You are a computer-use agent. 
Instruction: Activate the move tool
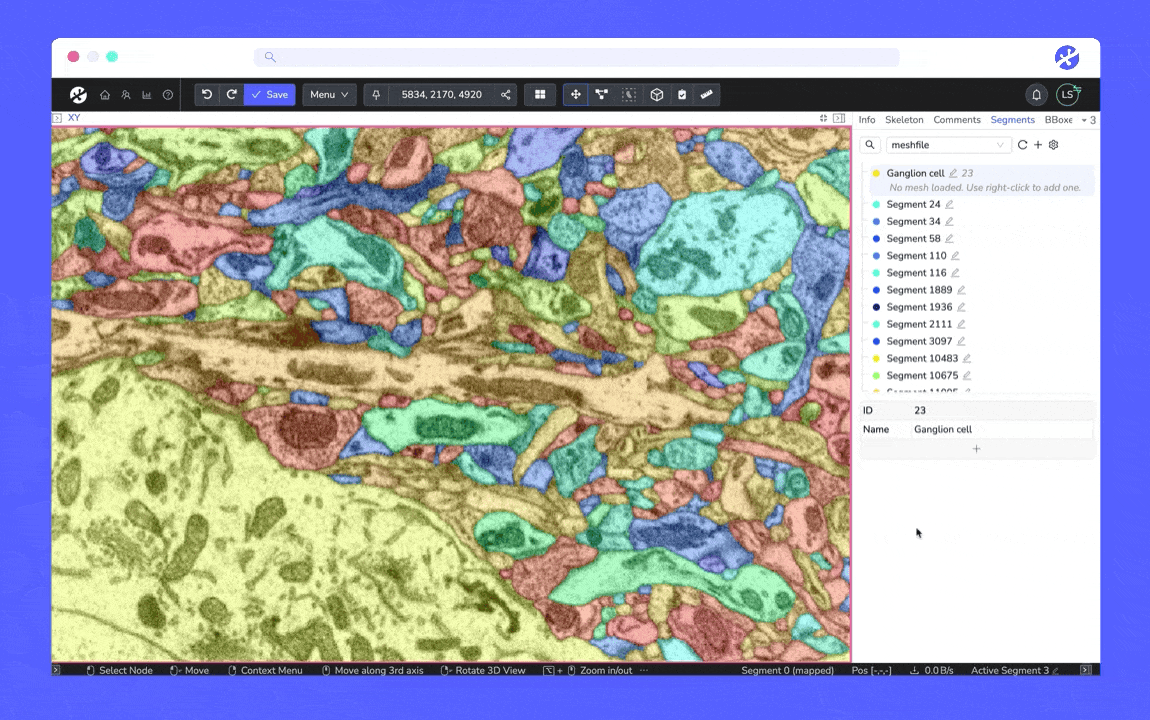575,95
